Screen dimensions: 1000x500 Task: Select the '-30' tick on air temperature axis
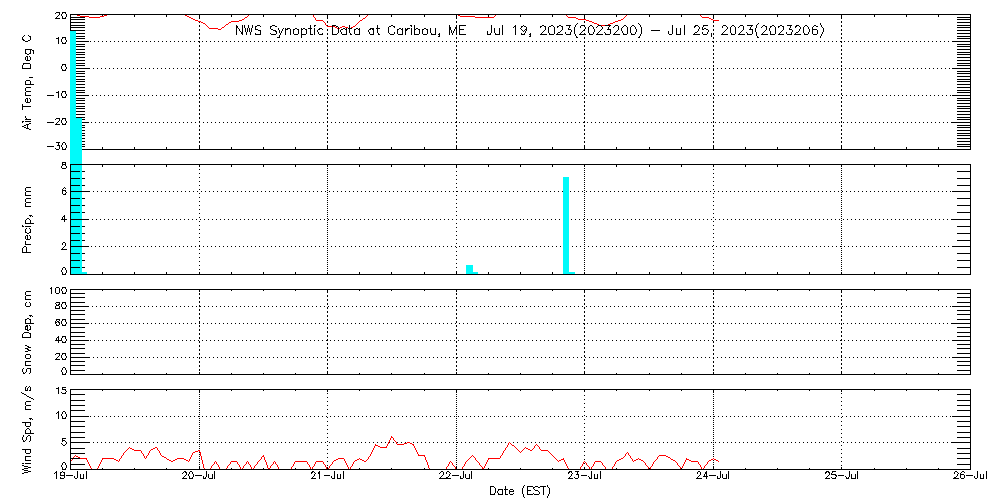56,146
